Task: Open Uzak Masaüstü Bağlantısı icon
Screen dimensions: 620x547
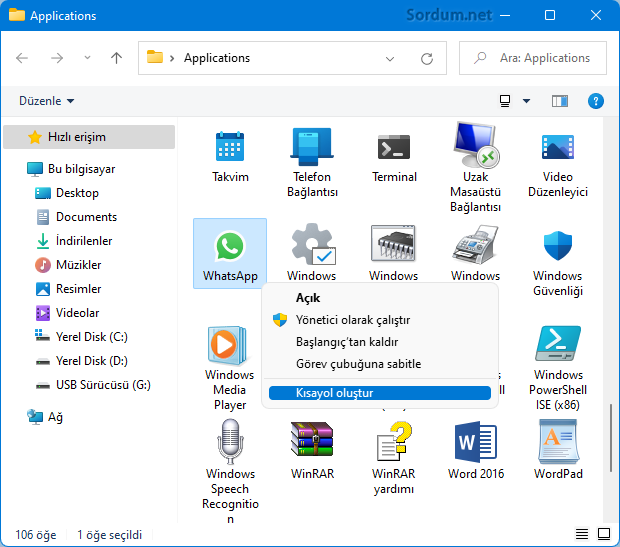Action: pyautogui.click(x=476, y=145)
